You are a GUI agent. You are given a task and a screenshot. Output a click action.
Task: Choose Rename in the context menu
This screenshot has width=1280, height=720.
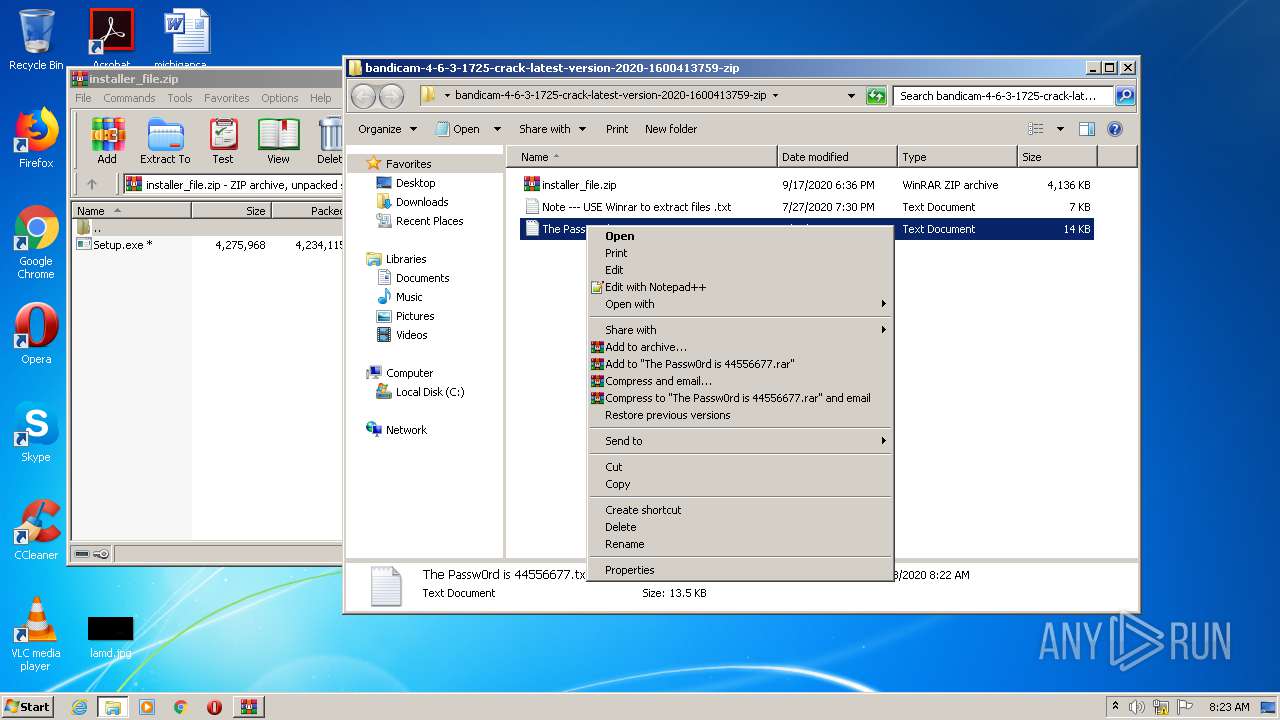click(739, 544)
